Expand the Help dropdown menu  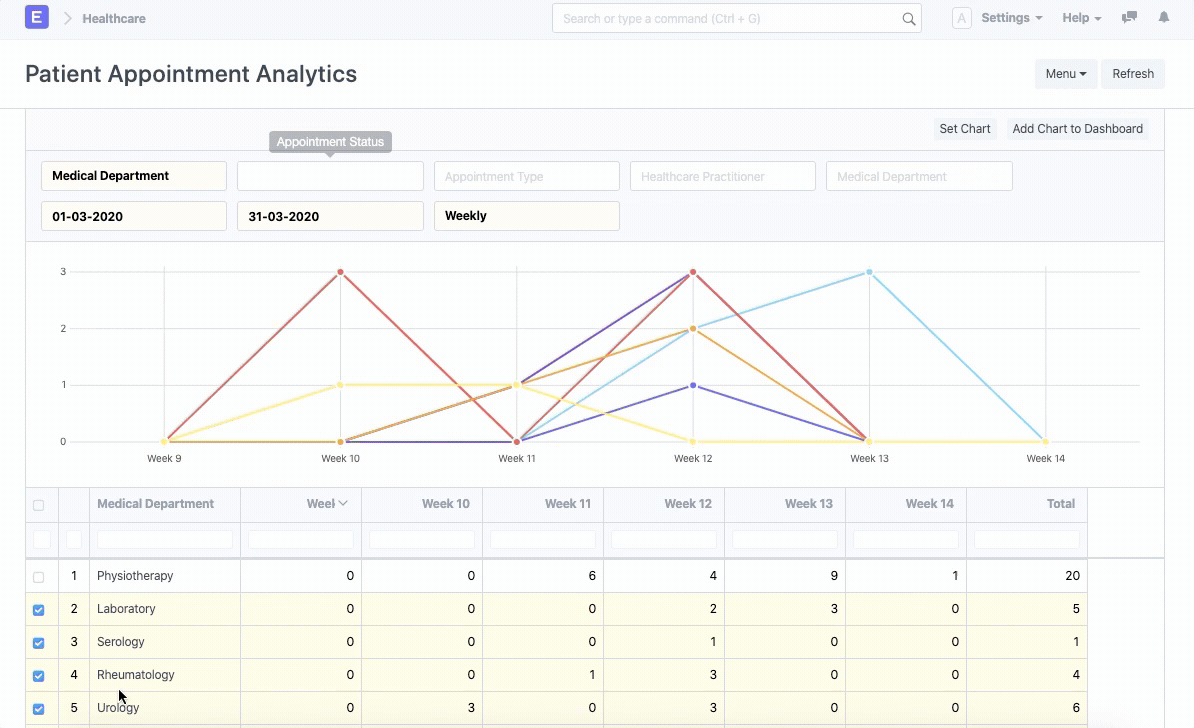1081,18
